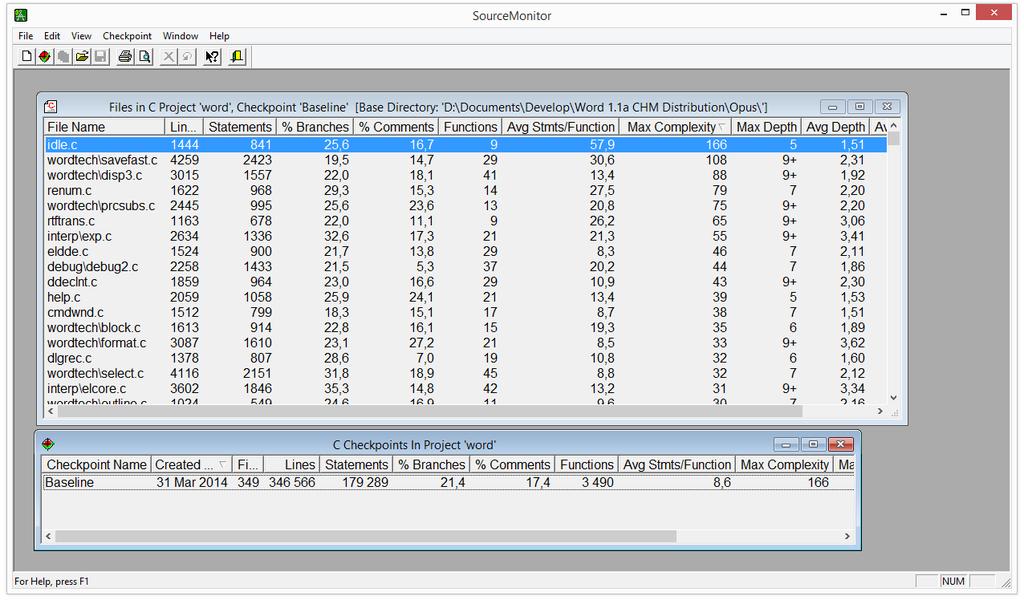Image resolution: width=1024 pixels, height=600 pixels.
Task: Sort files by Functions column in Files window
Action: point(470,127)
